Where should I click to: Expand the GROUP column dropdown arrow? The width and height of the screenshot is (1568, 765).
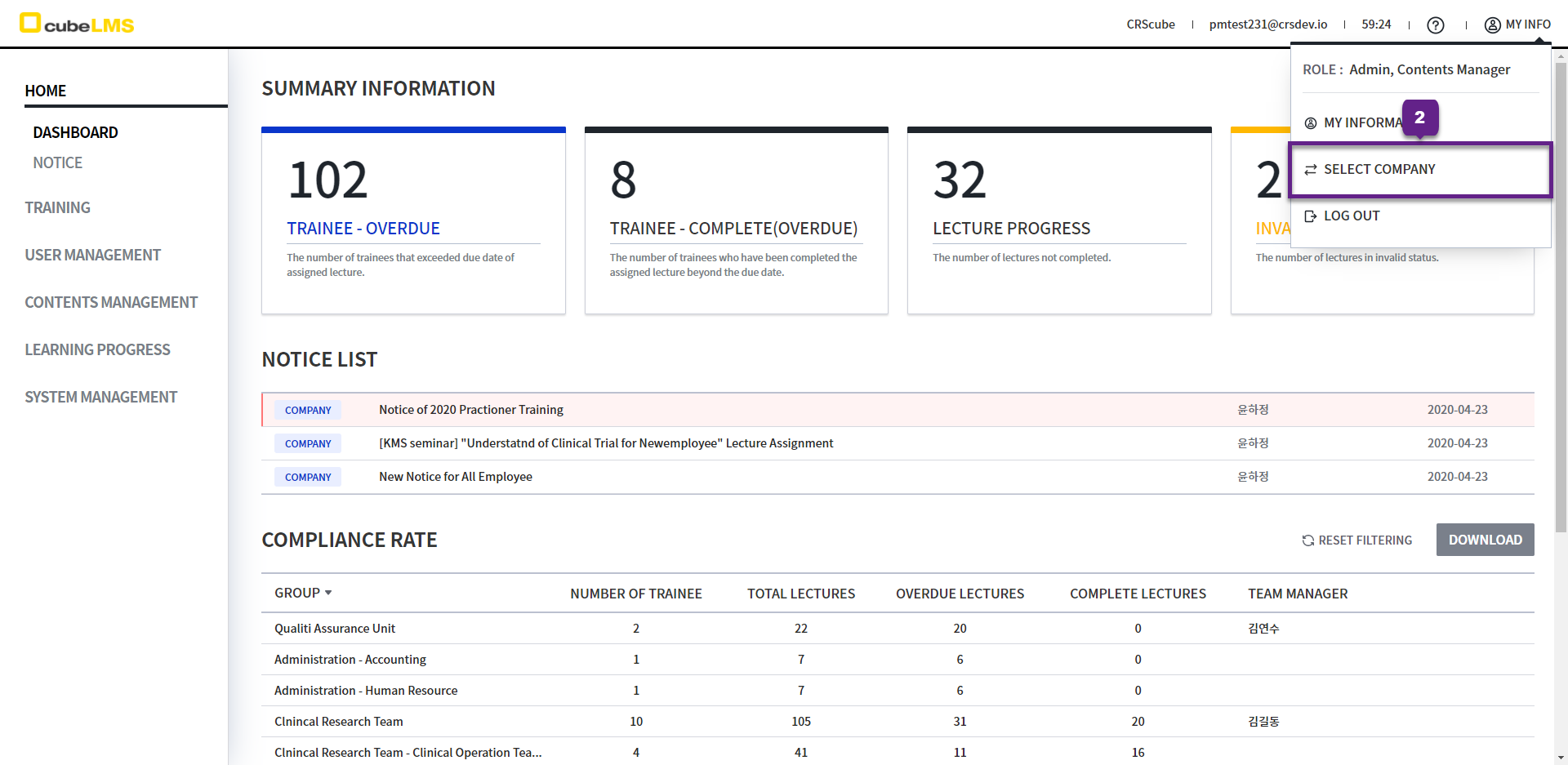pyautogui.click(x=328, y=593)
